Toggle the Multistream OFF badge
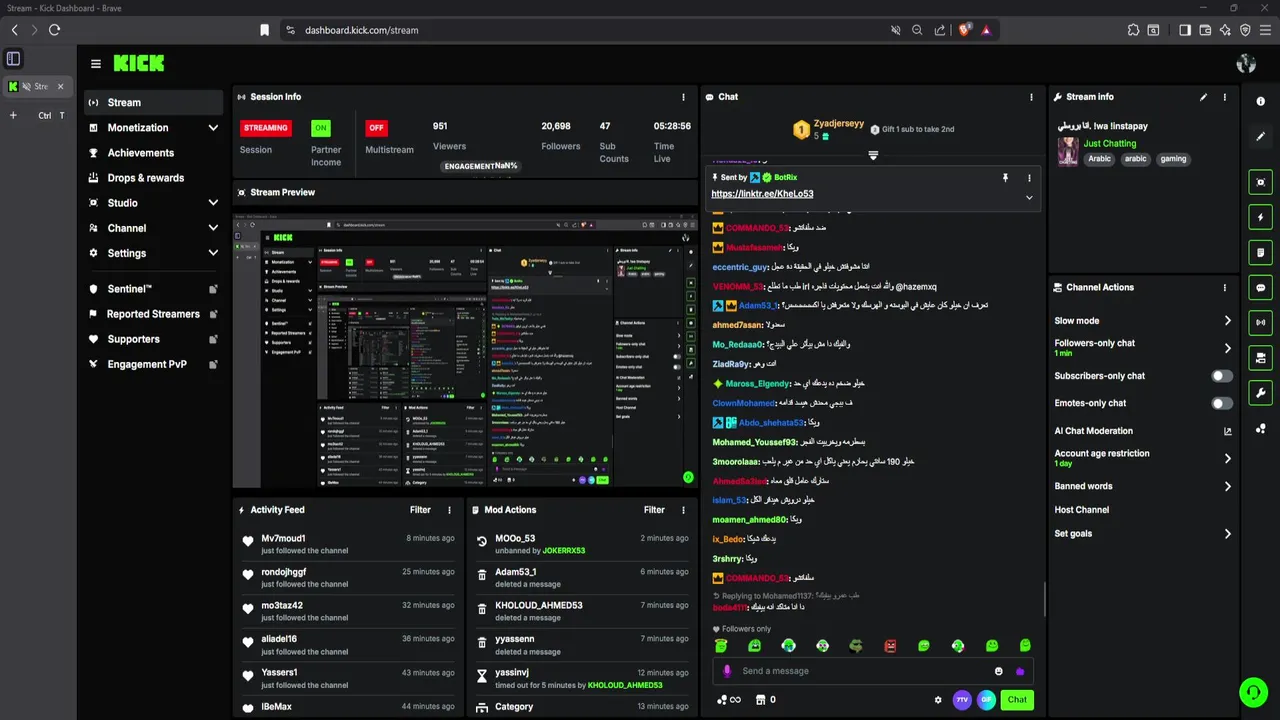The image size is (1280, 720). 377,128
